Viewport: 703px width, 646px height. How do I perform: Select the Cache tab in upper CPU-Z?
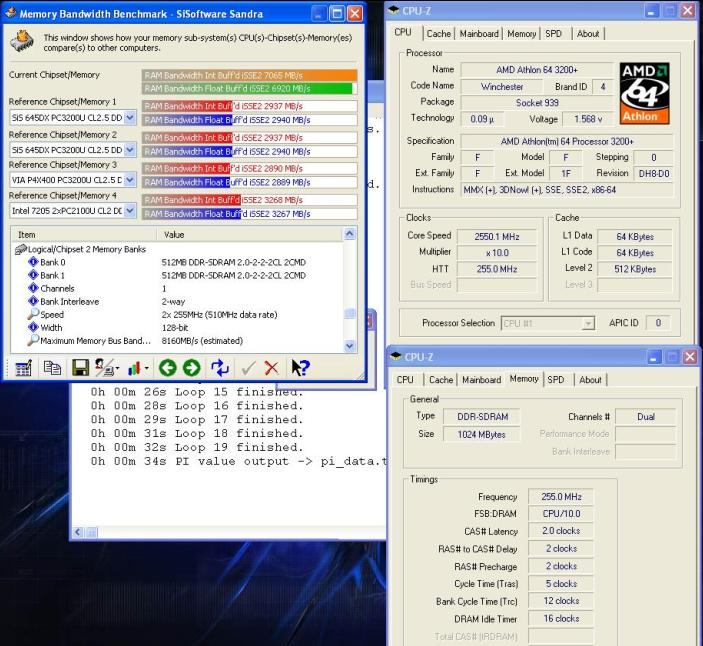(438, 34)
